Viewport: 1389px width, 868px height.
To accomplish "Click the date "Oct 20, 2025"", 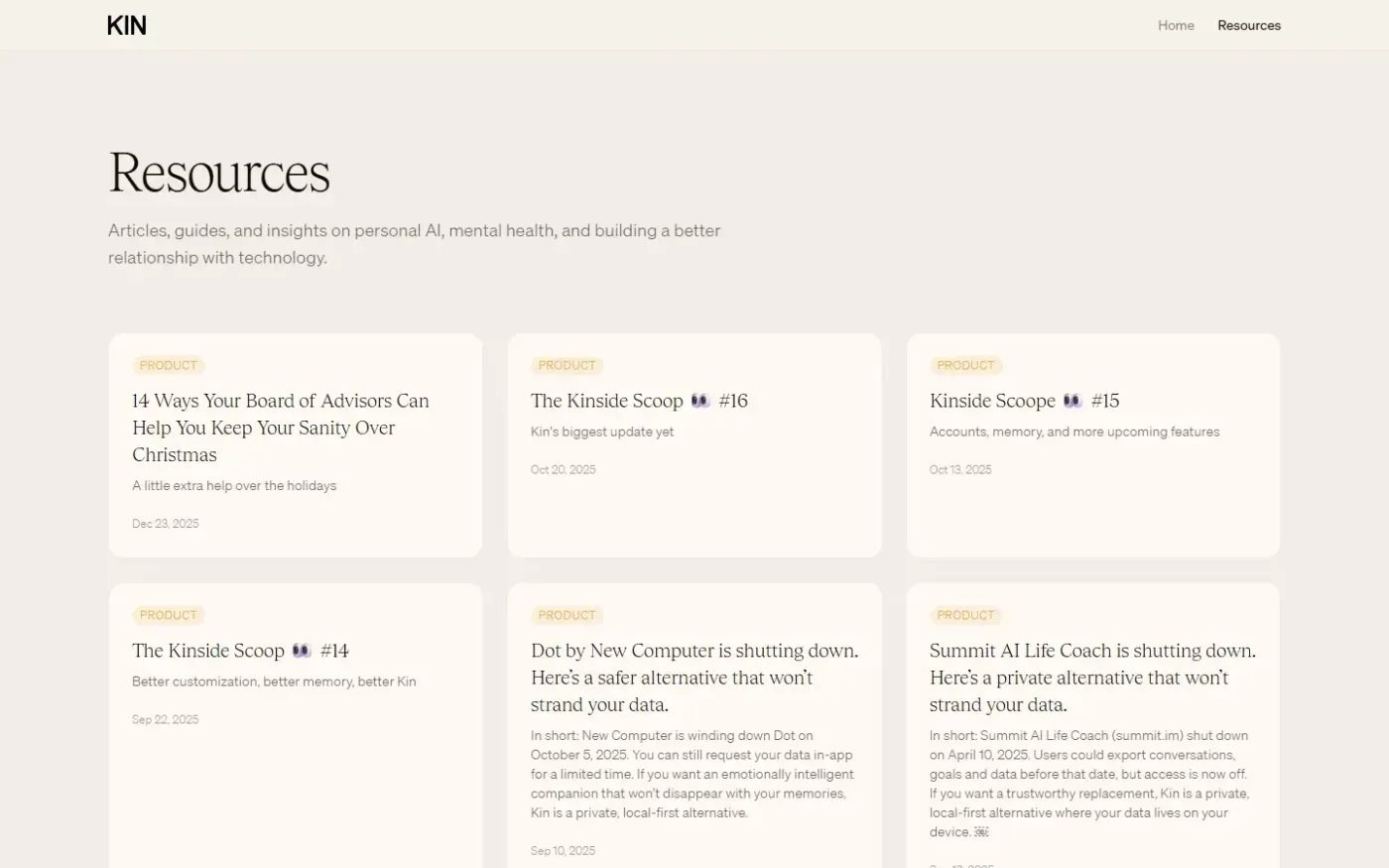I will (x=564, y=470).
